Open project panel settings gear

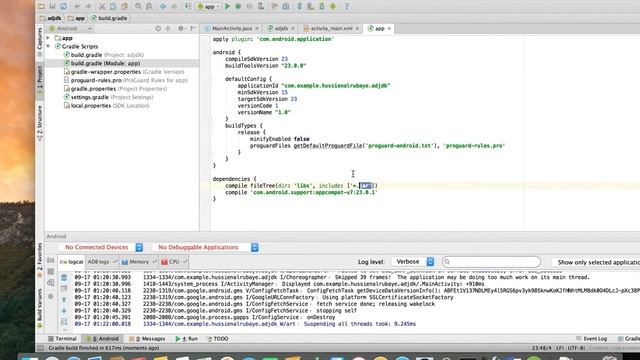tap(181, 29)
